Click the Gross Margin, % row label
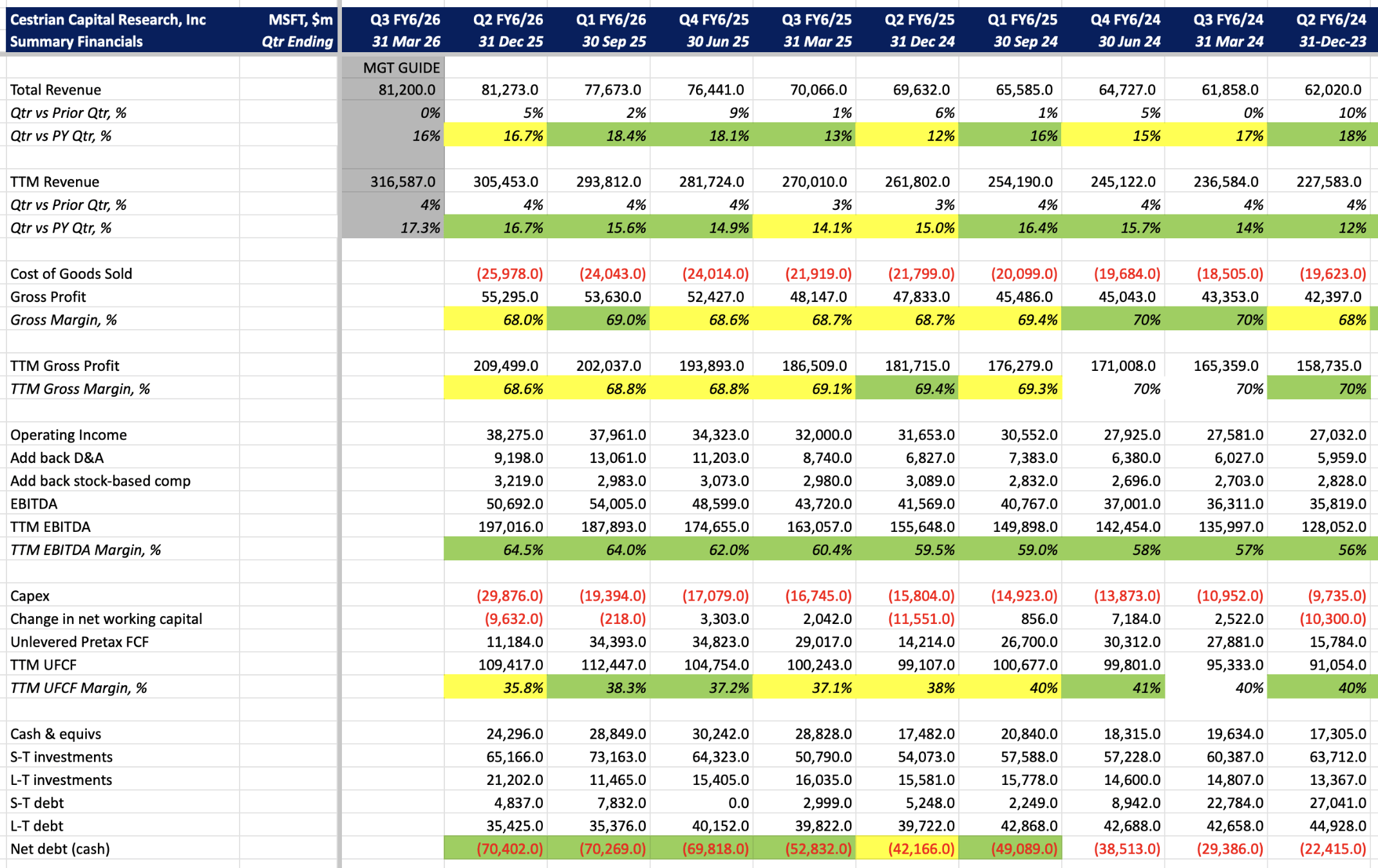Image resolution: width=1378 pixels, height=868 pixels. [x=63, y=320]
